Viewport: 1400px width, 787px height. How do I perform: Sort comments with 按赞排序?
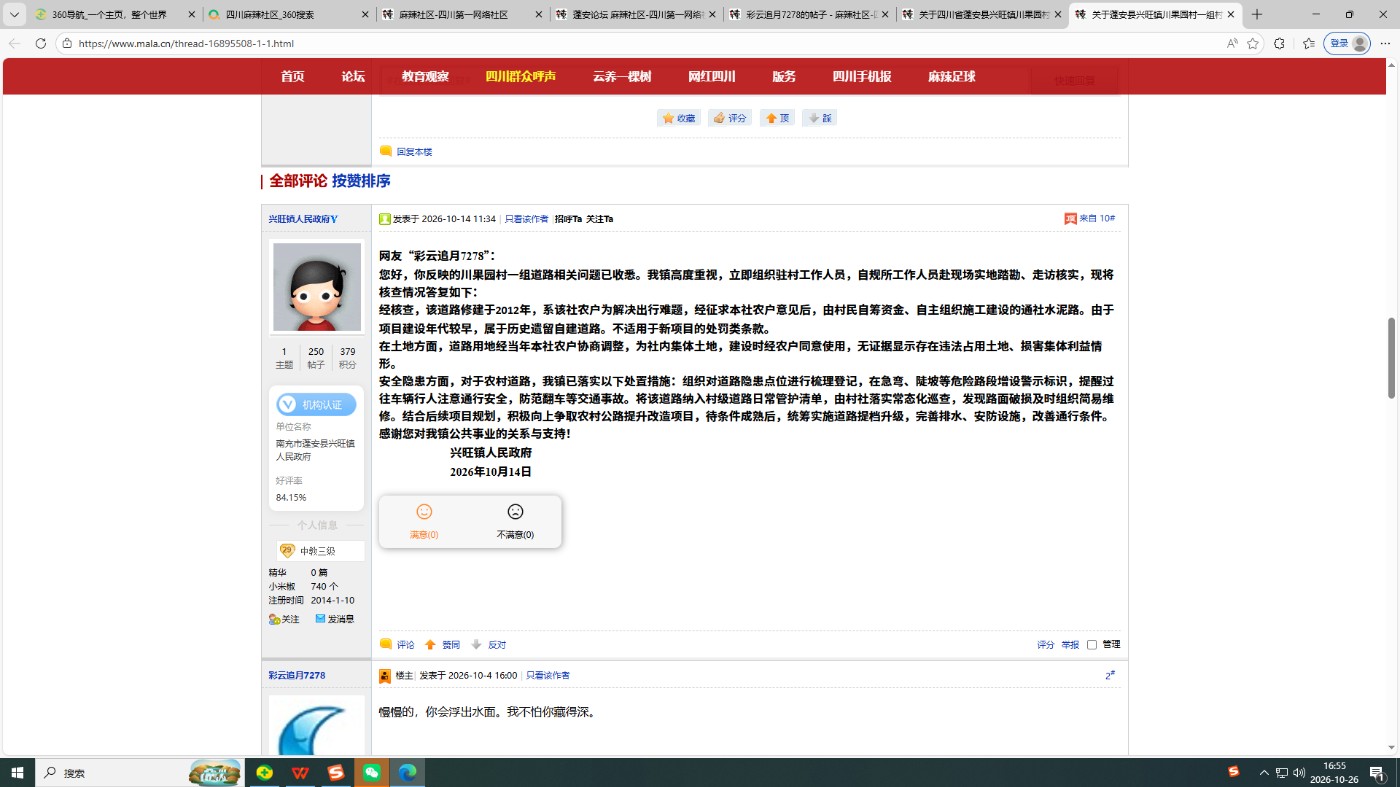pyautogui.click(x=361, y=181)
